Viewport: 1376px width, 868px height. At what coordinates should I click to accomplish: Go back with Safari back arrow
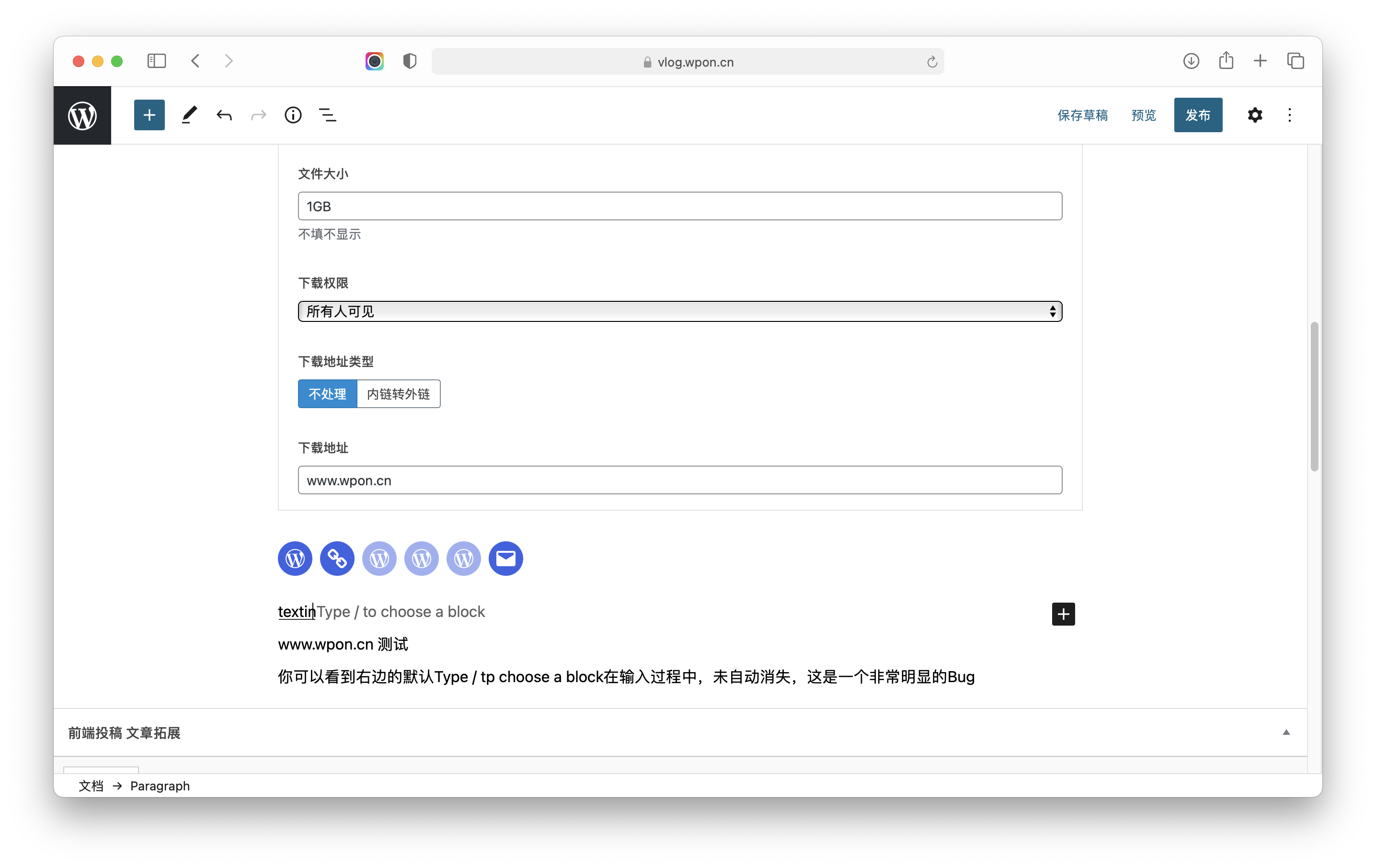click(x=195, y=60)
